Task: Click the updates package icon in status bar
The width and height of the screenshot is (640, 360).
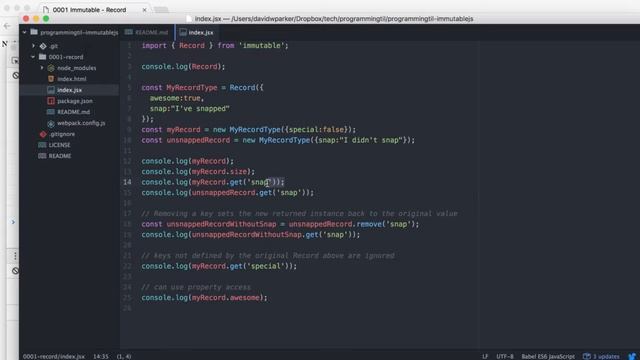Action: 587,356
